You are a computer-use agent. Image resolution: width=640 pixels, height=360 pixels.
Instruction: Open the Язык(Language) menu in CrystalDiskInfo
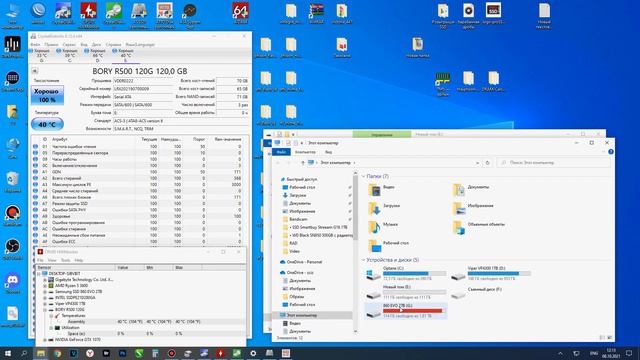pos(140,44)
